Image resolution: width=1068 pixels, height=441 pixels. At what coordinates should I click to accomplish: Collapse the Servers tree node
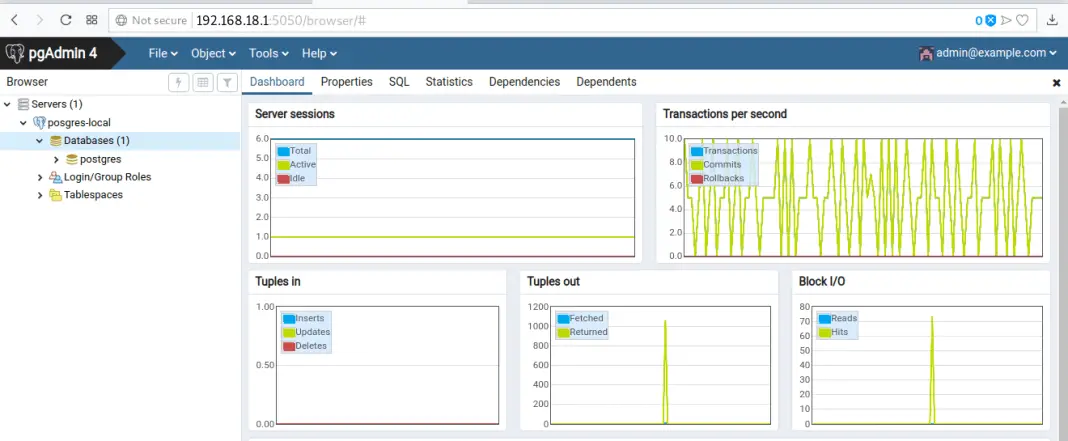click(x=8, y=105)
